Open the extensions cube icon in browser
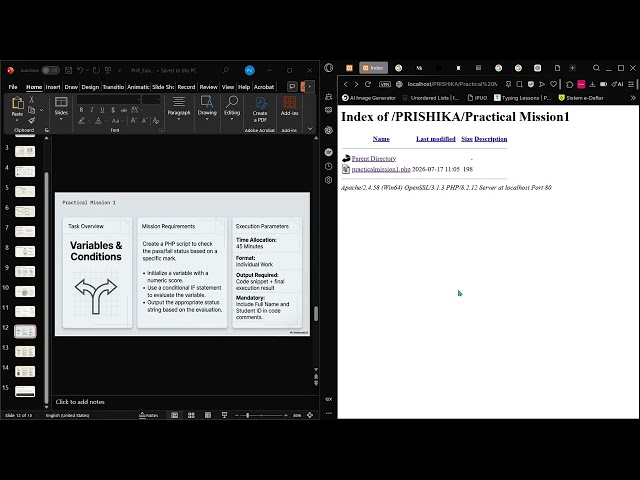 point(569,84)
